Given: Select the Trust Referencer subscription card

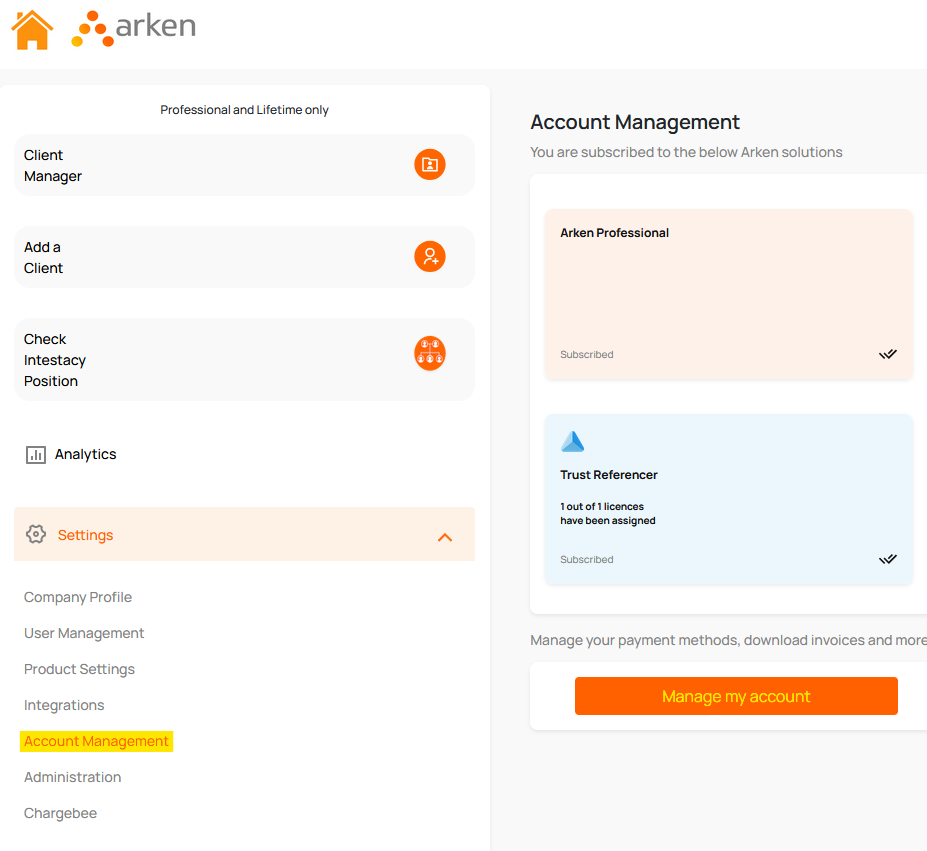Looking at the screenshot, I should [x=729, y=499].
